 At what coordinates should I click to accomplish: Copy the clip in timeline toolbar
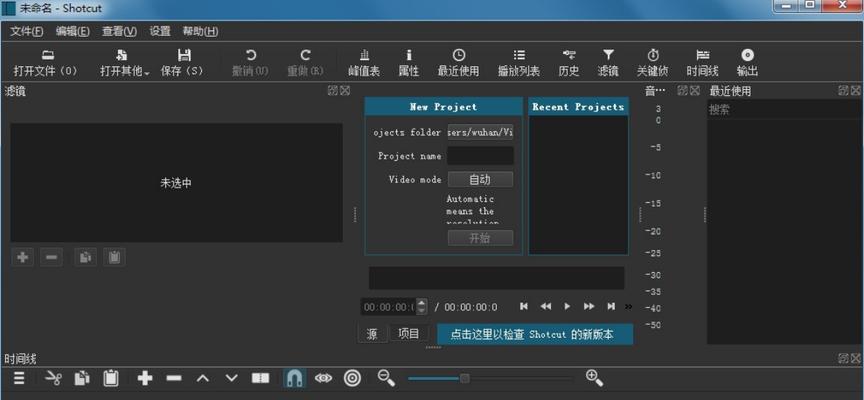[82, 379]
